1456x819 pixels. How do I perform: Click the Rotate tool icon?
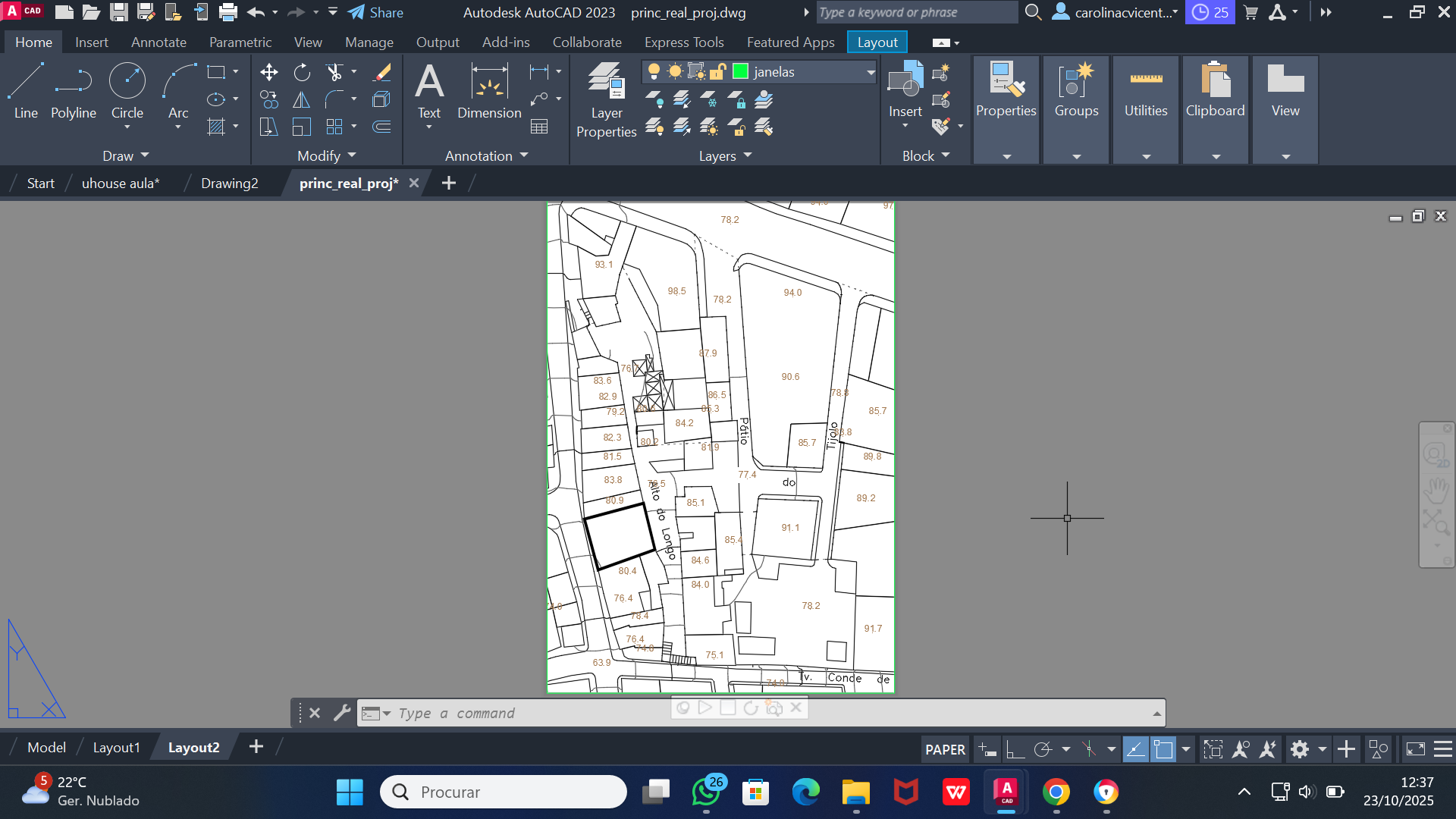coord(302,72)
